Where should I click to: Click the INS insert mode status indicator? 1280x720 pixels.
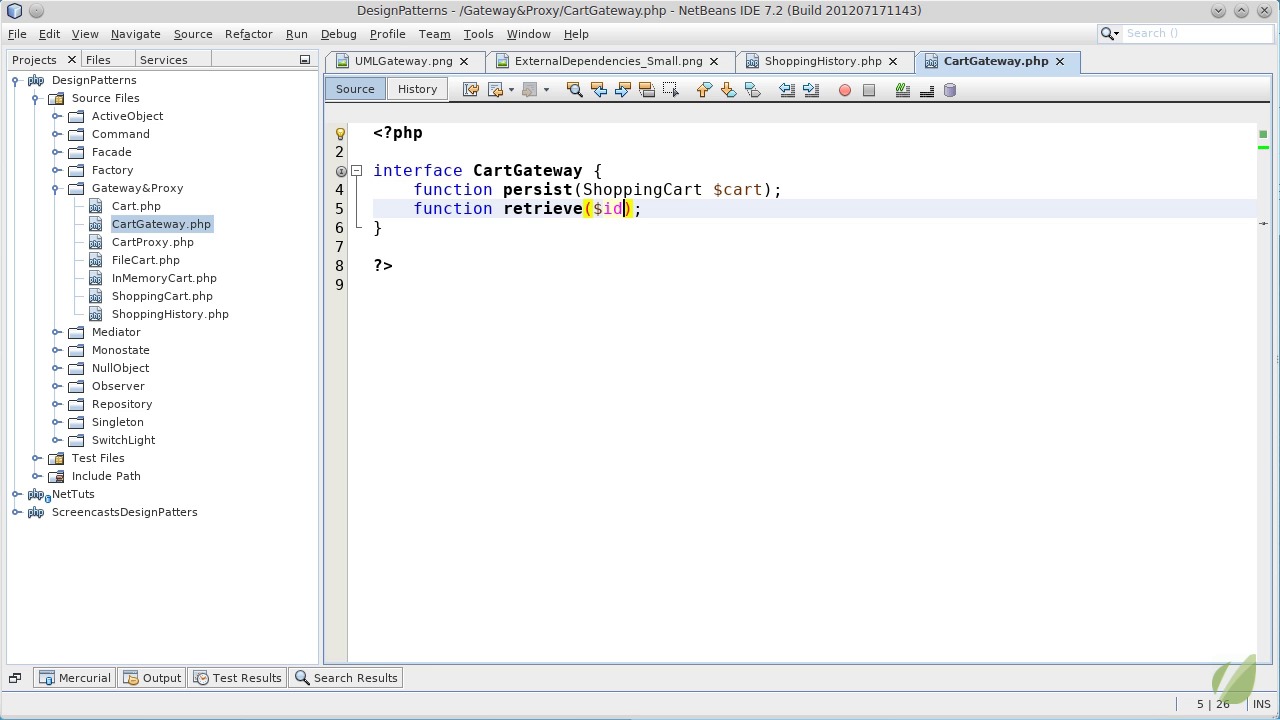coord(1261,704)
